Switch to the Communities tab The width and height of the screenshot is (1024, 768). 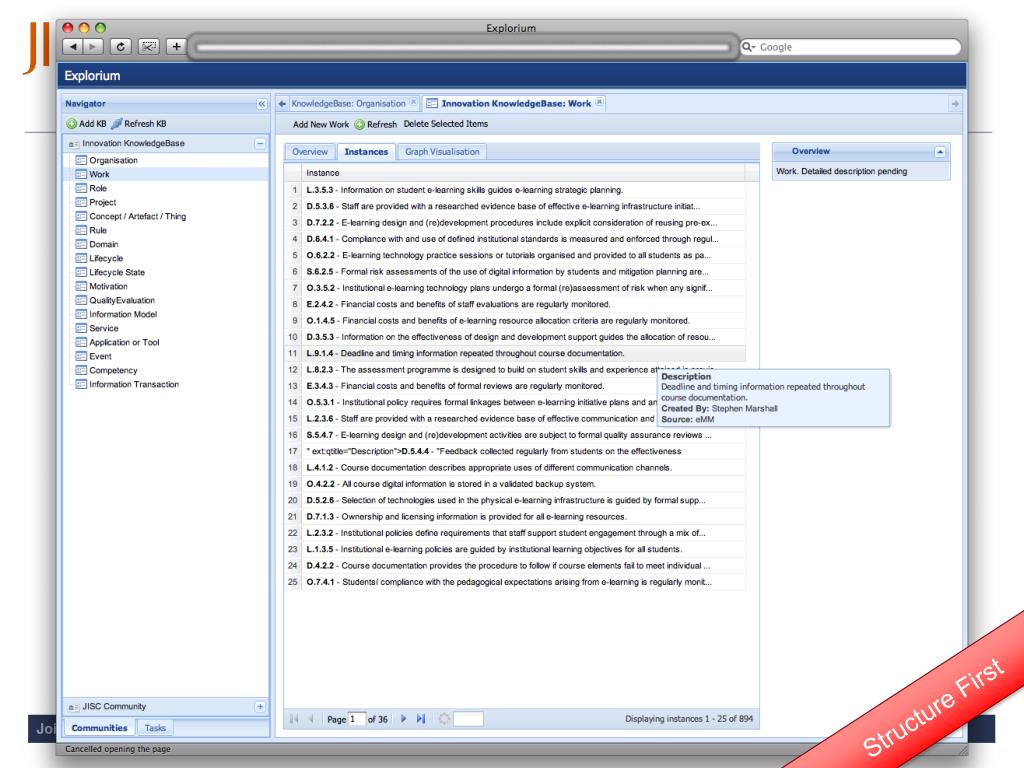[99, 728]
